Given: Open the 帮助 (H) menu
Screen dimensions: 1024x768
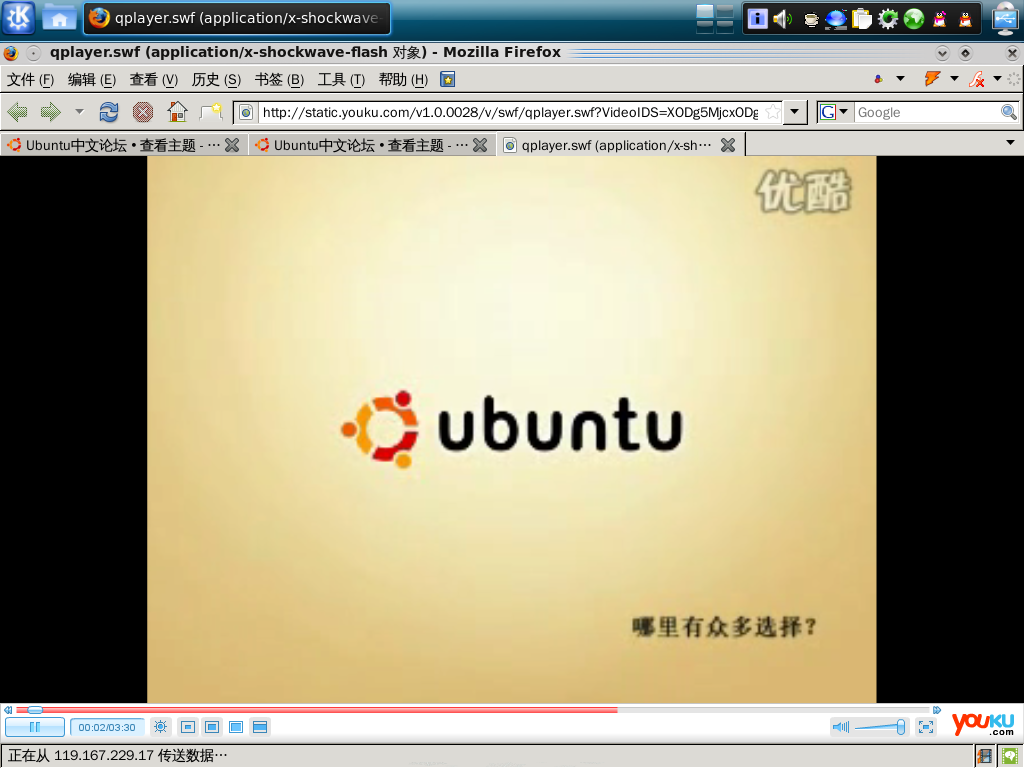Looking at the screenshot, I should 404,80.
